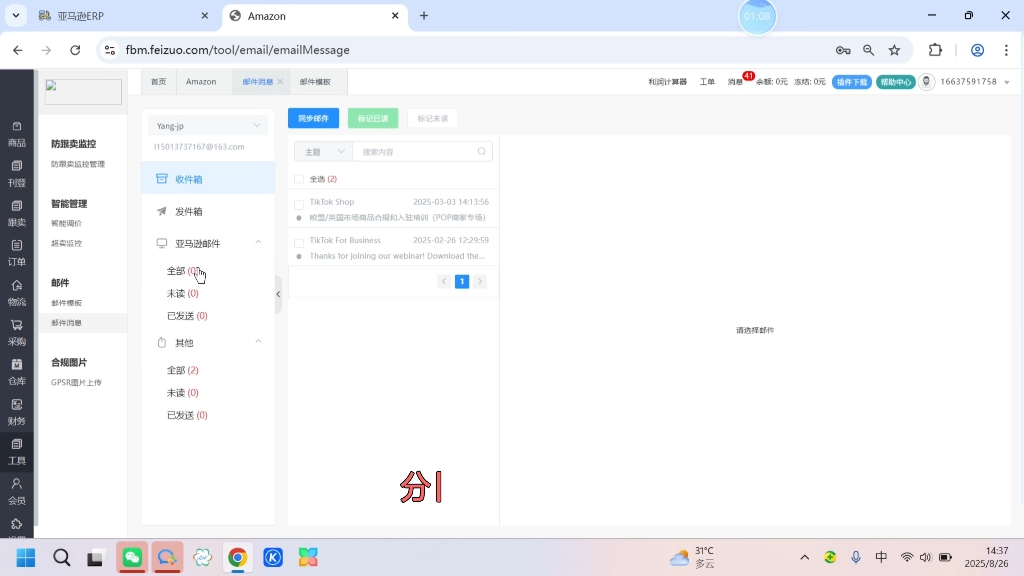Click the Windows Start button

point(25,557)
